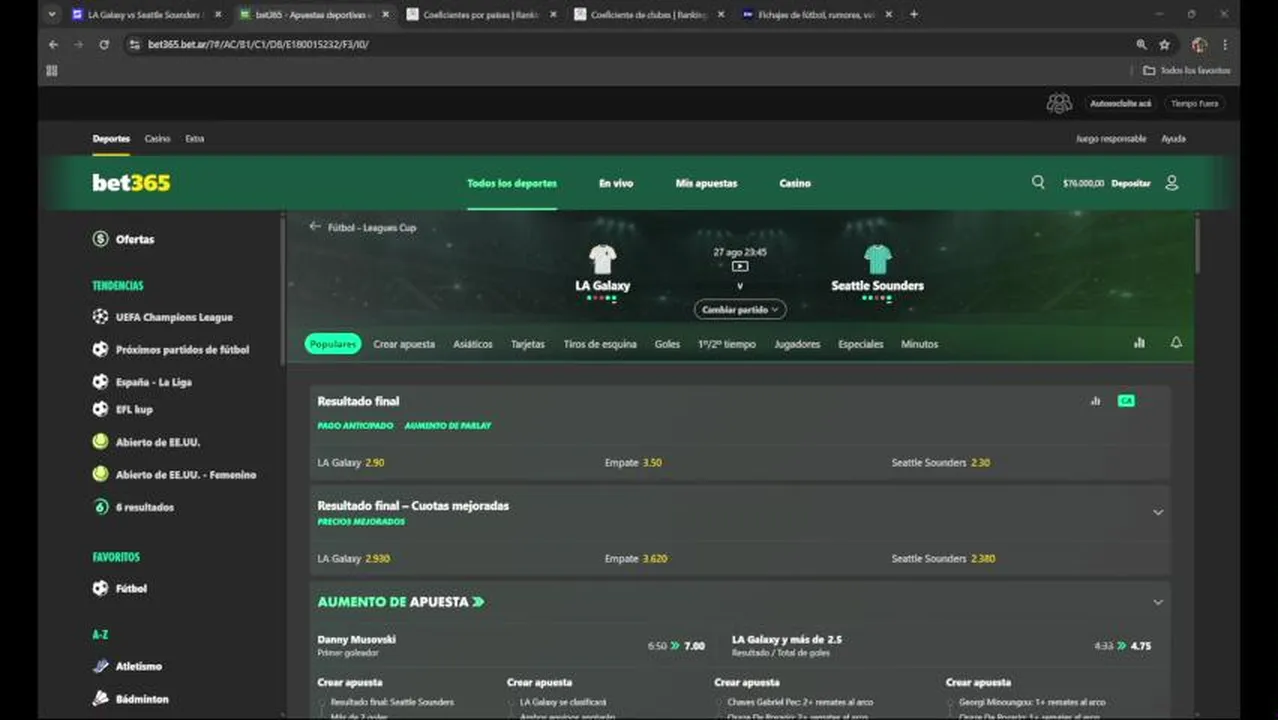Collapse the Resultado final – Cuotas mejoradas section
1278x720 pixels.
tap(1158, 512)
